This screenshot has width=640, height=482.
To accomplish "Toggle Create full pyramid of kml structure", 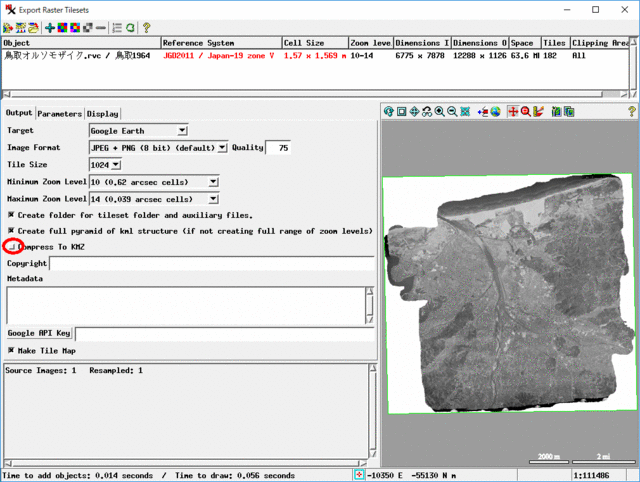I will point(11,231).
